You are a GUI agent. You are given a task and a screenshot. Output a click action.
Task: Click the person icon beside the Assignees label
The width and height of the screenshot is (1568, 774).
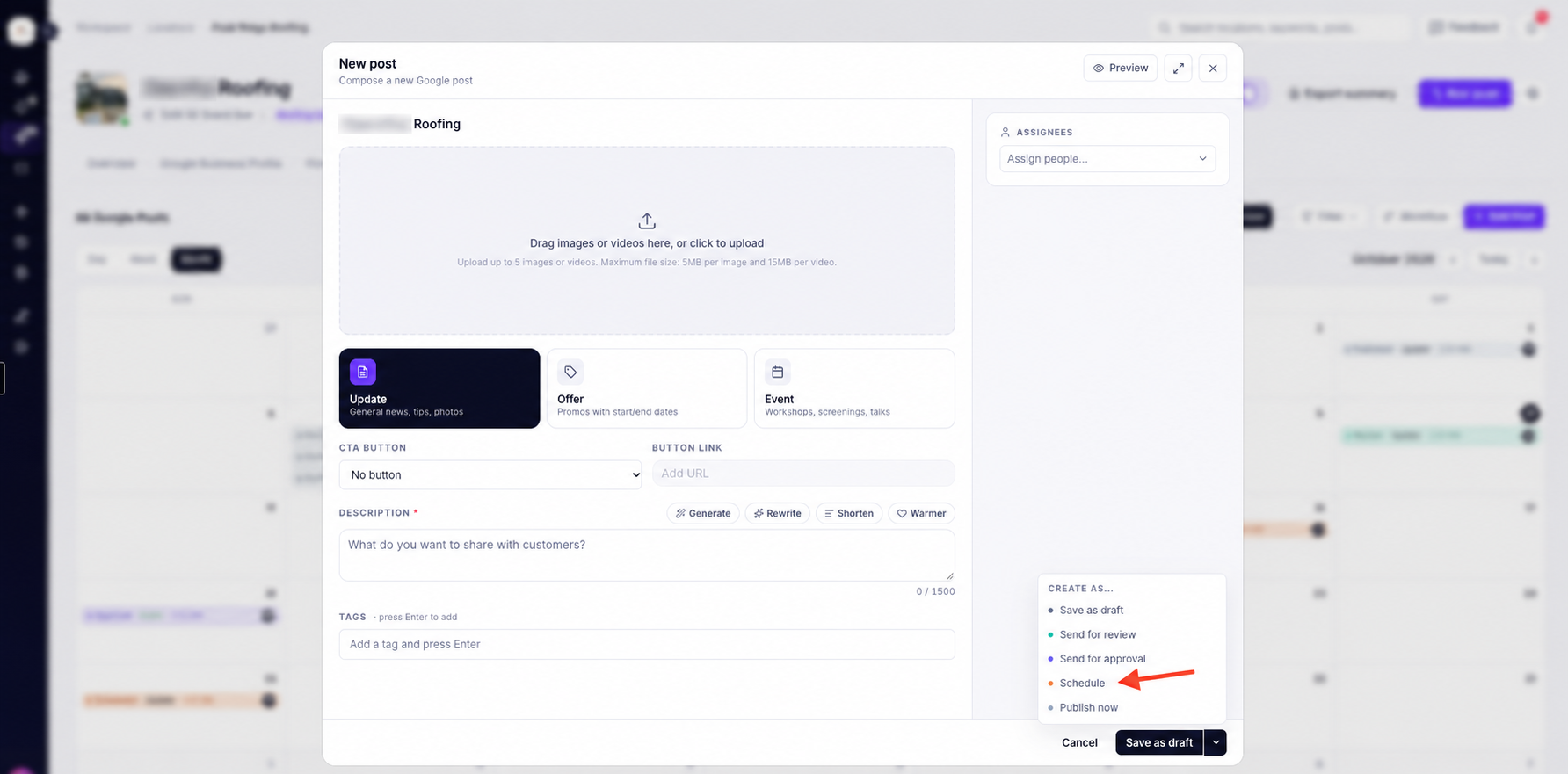1005,132
